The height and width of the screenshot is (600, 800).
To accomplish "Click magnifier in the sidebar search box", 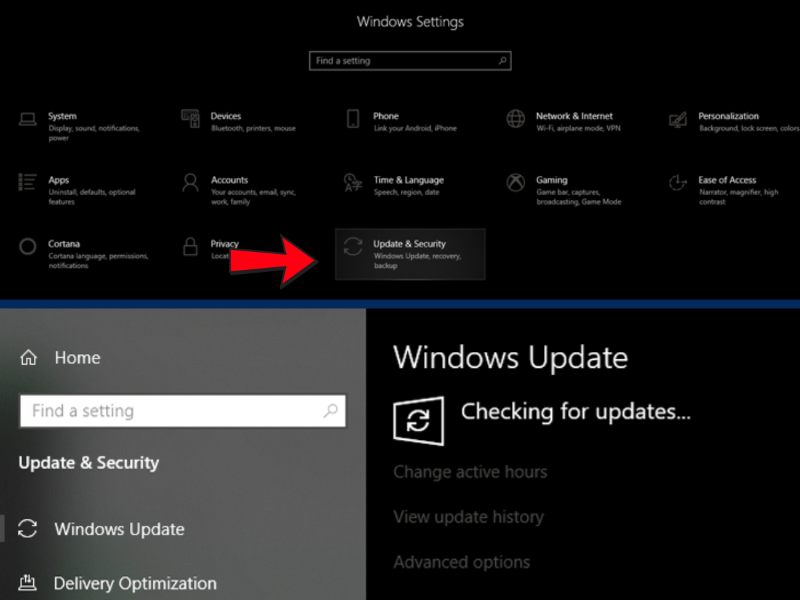I will (331, 410).
